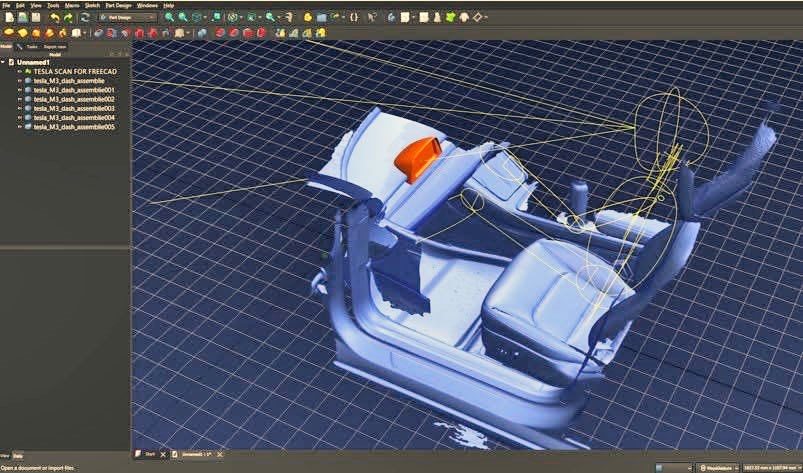
Task: Select tesla_M3_dash_assemblie003 in the tree
Action: [x=74, y=109]
